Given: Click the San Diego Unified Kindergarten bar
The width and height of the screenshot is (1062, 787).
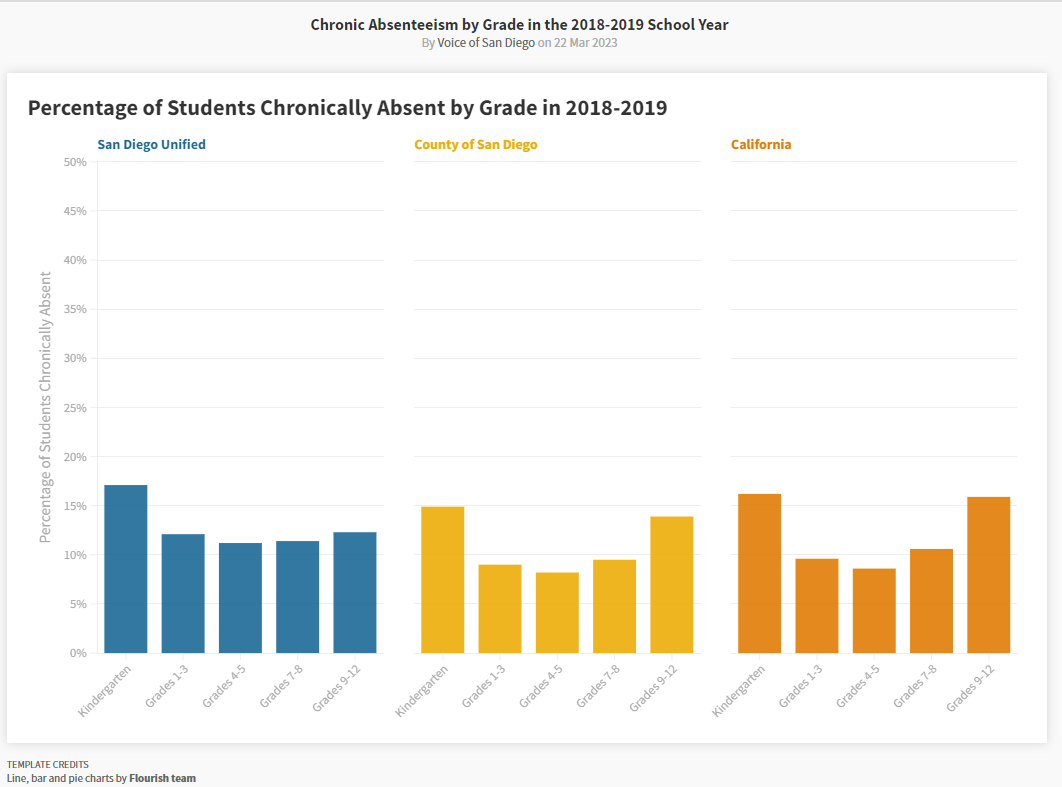Looking at the screenshot, I should coord(126,569).
